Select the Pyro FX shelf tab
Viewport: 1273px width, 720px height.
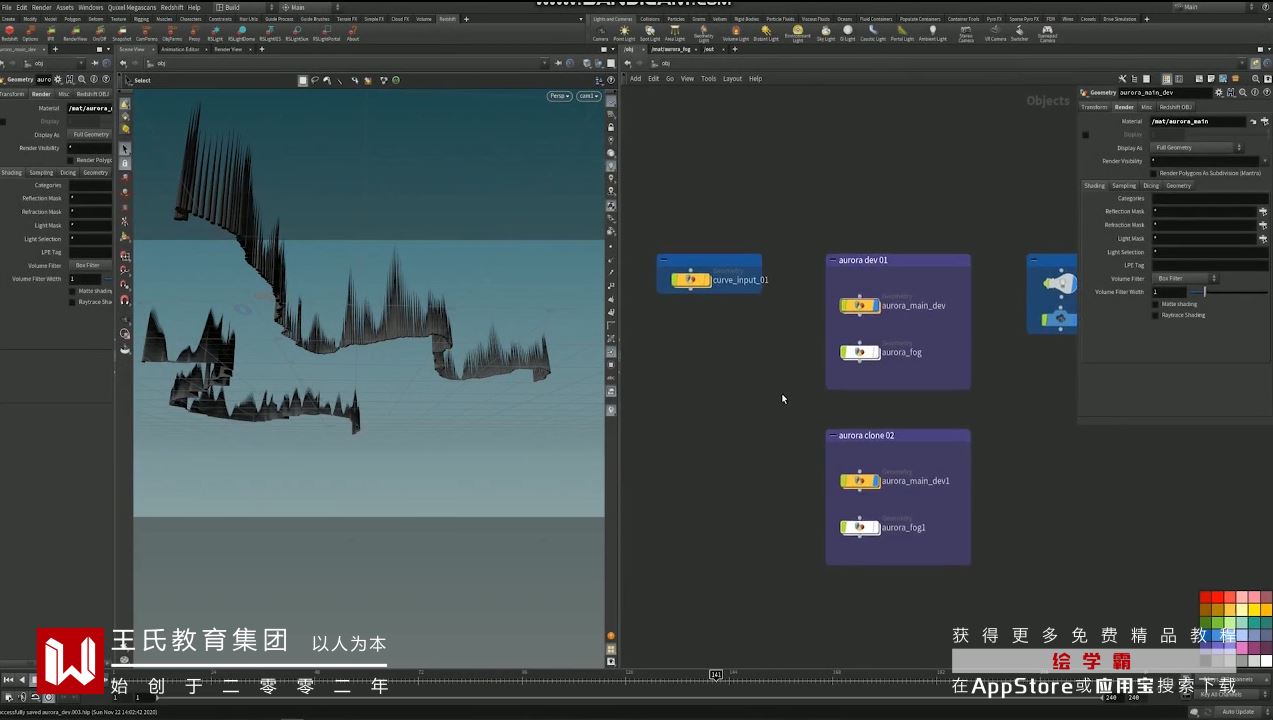pyautogui.click(x=994, y=19)
